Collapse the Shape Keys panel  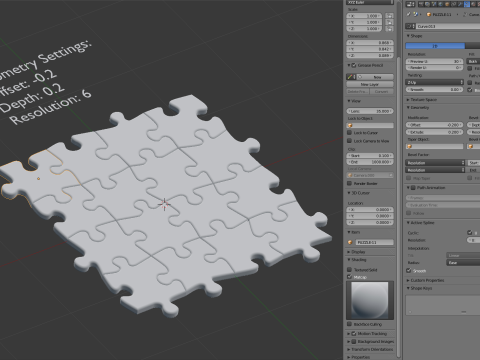(x=408, y=288)
